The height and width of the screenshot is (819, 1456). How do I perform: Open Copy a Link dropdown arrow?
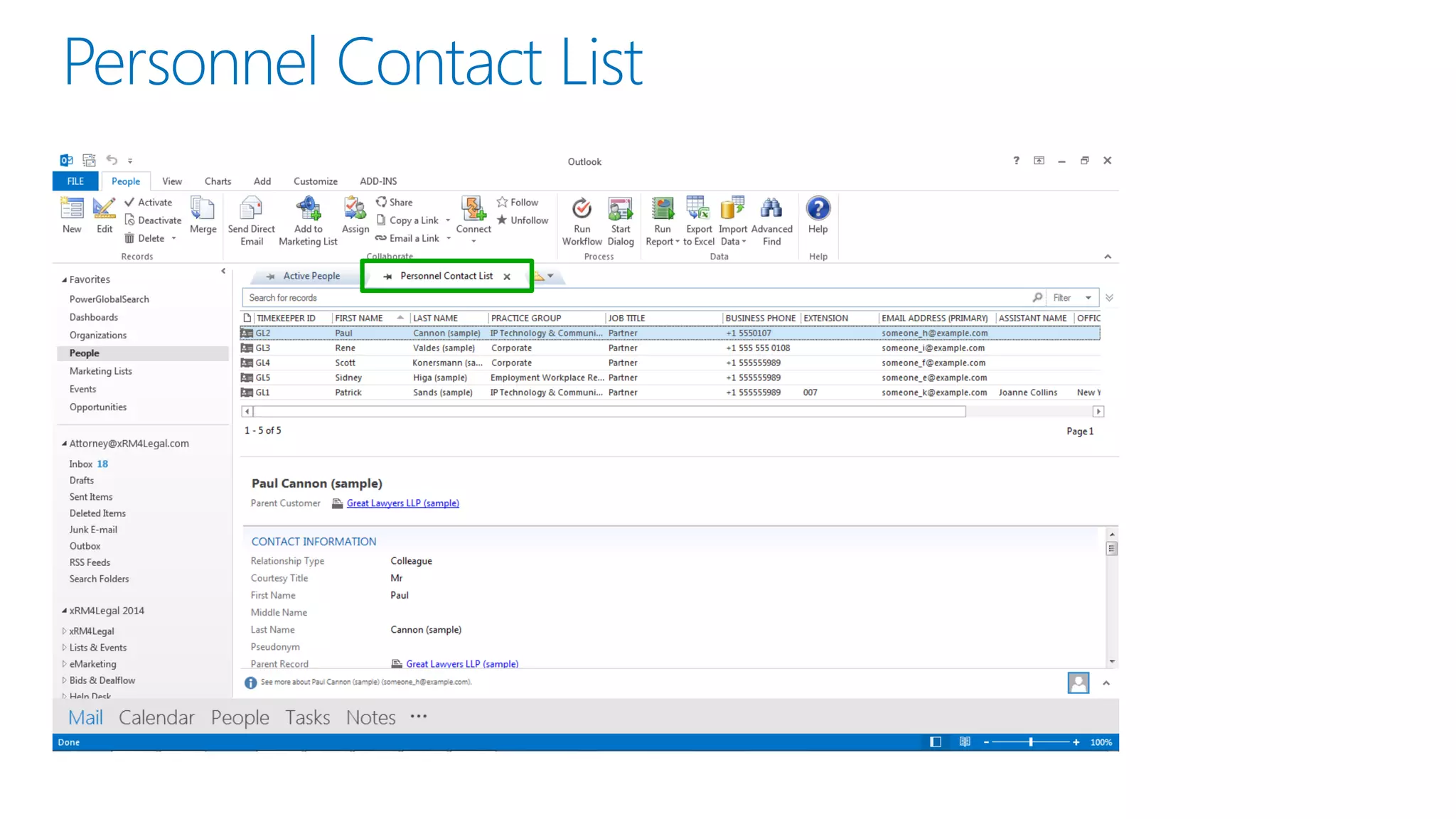pyautogui.click(x=448, y=220)
